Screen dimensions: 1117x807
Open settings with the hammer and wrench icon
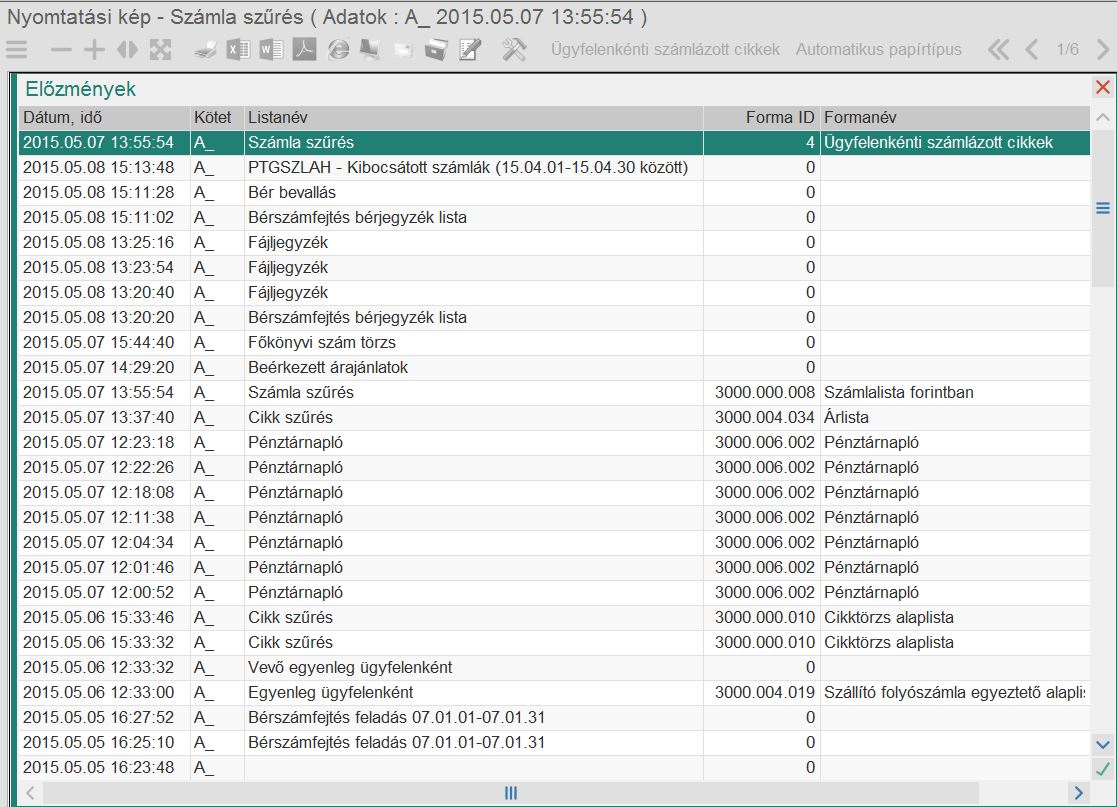pos(514,50)
